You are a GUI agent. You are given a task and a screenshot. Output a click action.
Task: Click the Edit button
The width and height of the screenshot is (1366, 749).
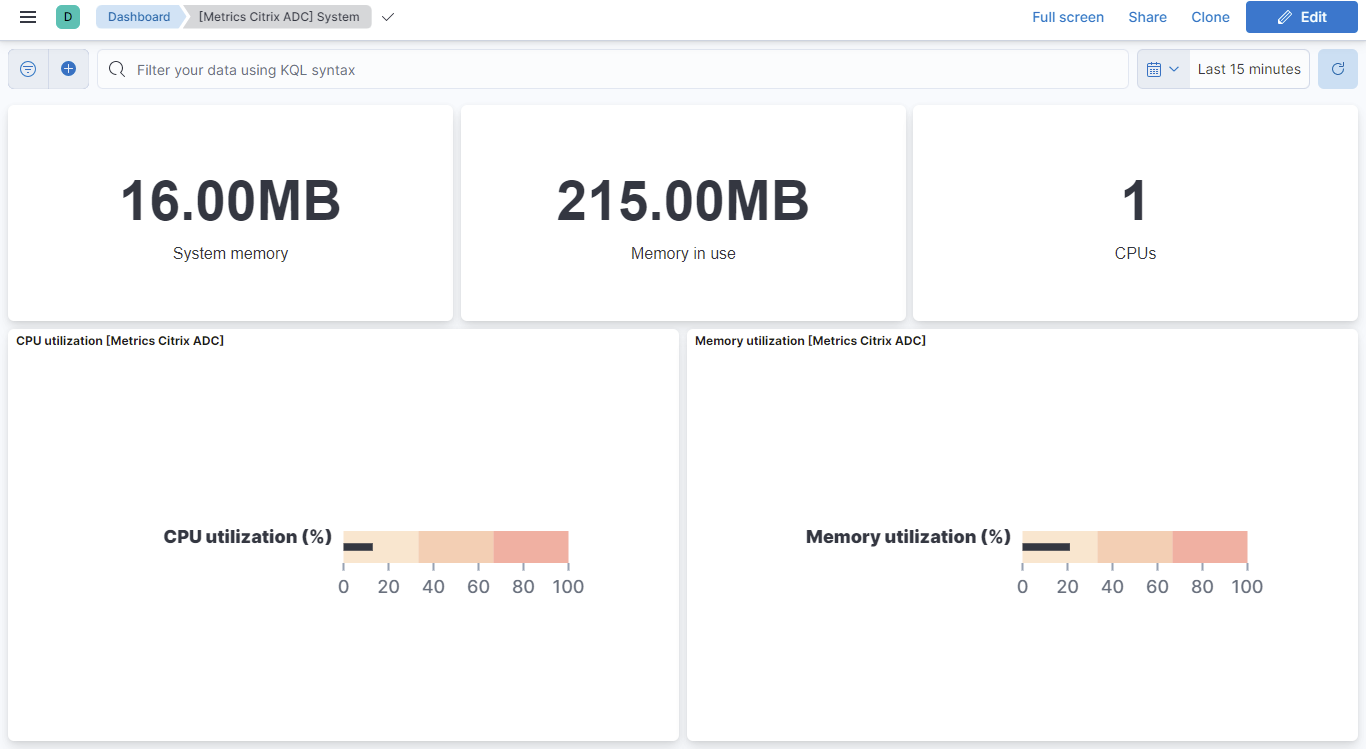(1301, 17)
